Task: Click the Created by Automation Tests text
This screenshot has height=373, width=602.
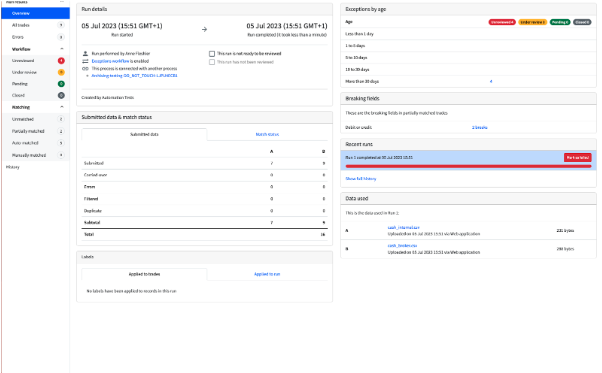Action: tap(108, 97)
